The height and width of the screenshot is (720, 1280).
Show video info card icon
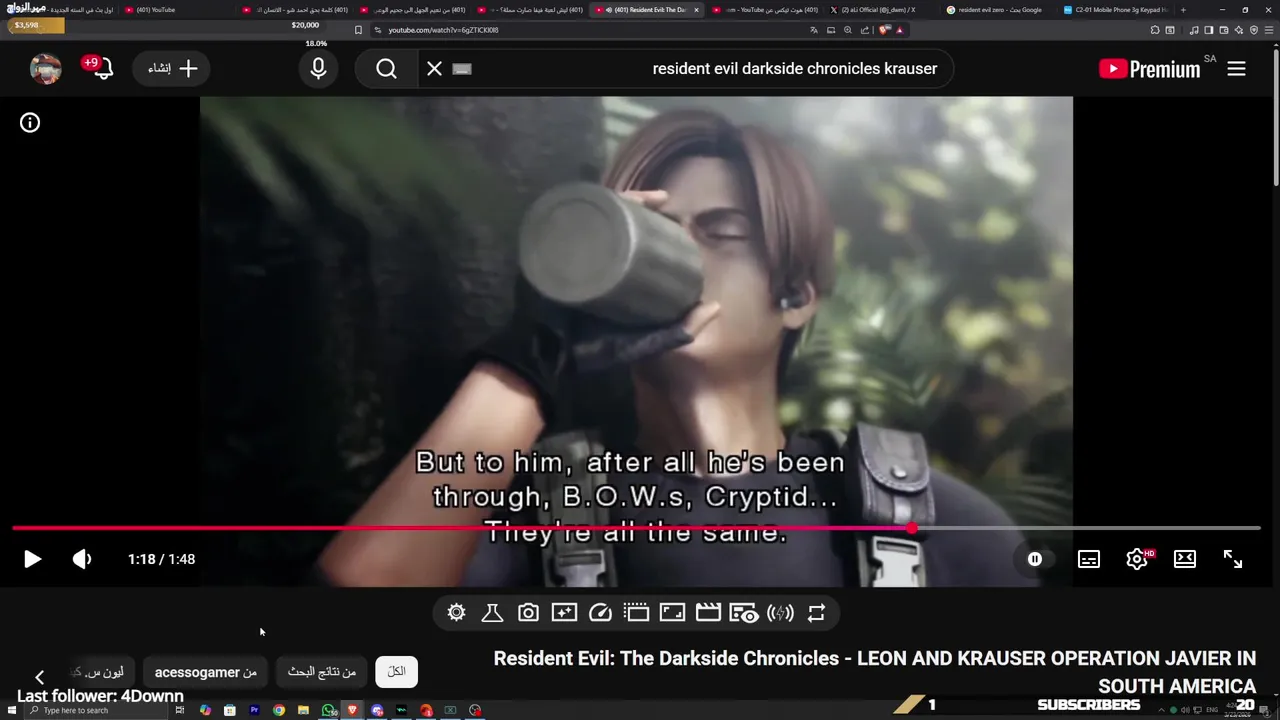[30, 123]
